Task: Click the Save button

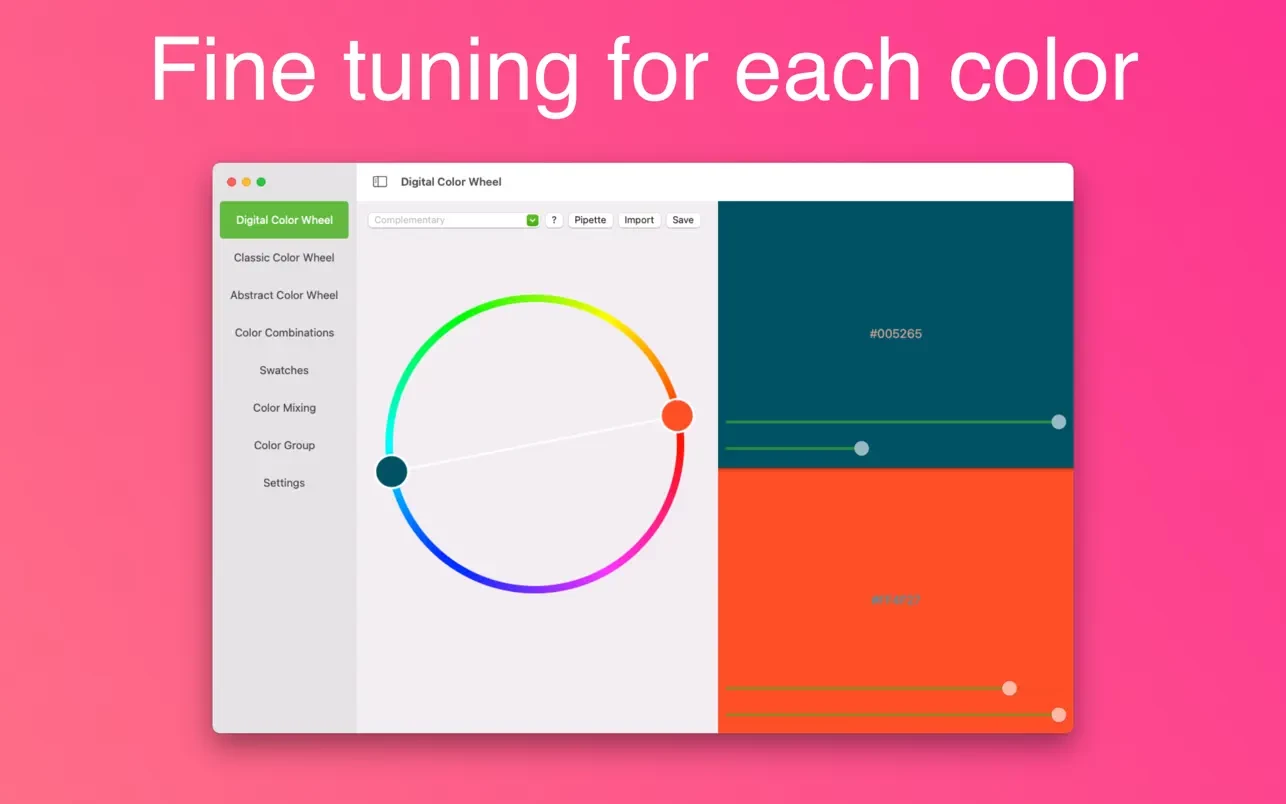Action: click(683, 219)
